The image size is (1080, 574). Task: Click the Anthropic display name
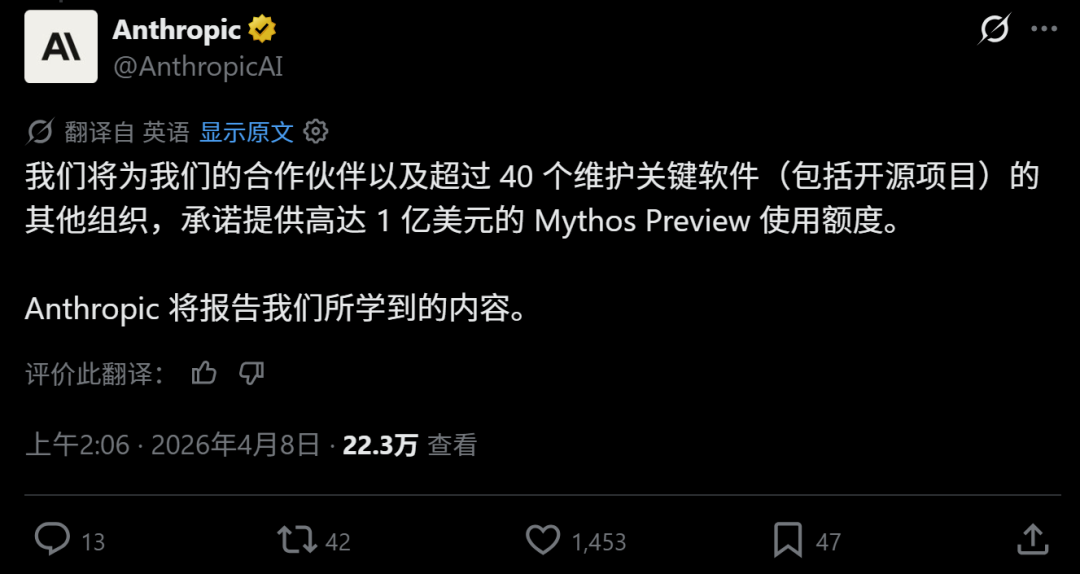tap(176, 30)
